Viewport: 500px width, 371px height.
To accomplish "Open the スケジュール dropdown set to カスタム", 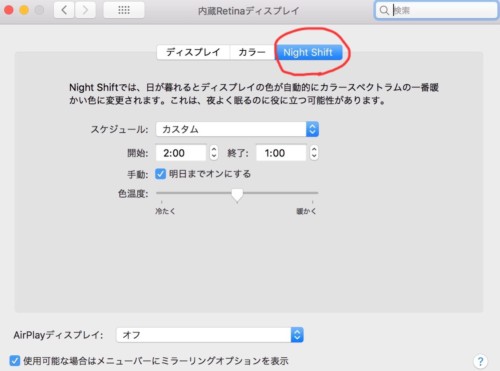I will click(237, 129).
